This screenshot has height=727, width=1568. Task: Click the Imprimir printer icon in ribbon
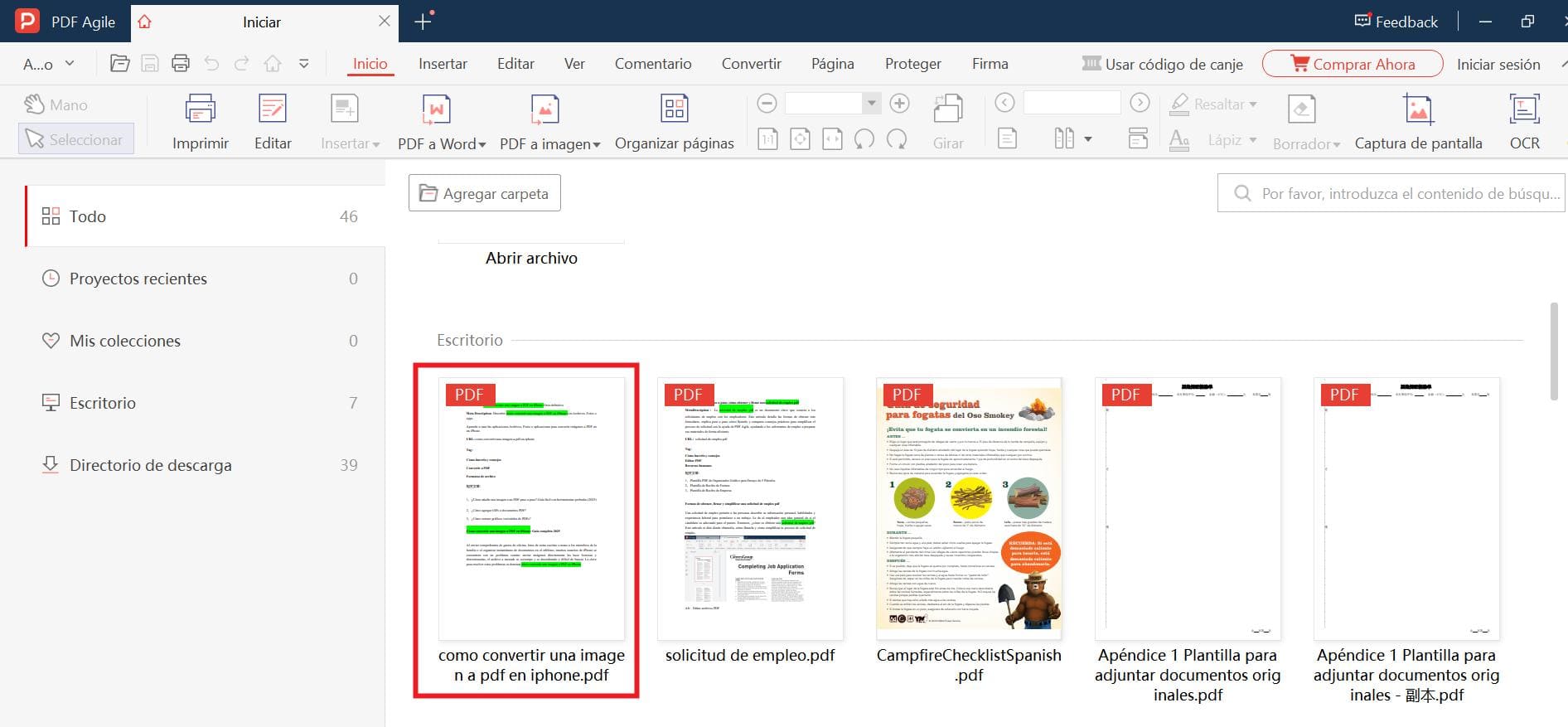[x=200, y=109]
